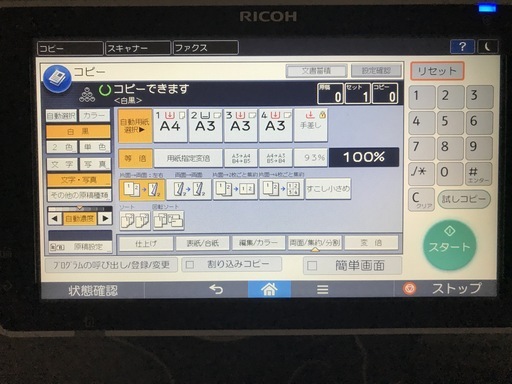
Task: Select combine two pages onto one icon
Action: point(235,189)
